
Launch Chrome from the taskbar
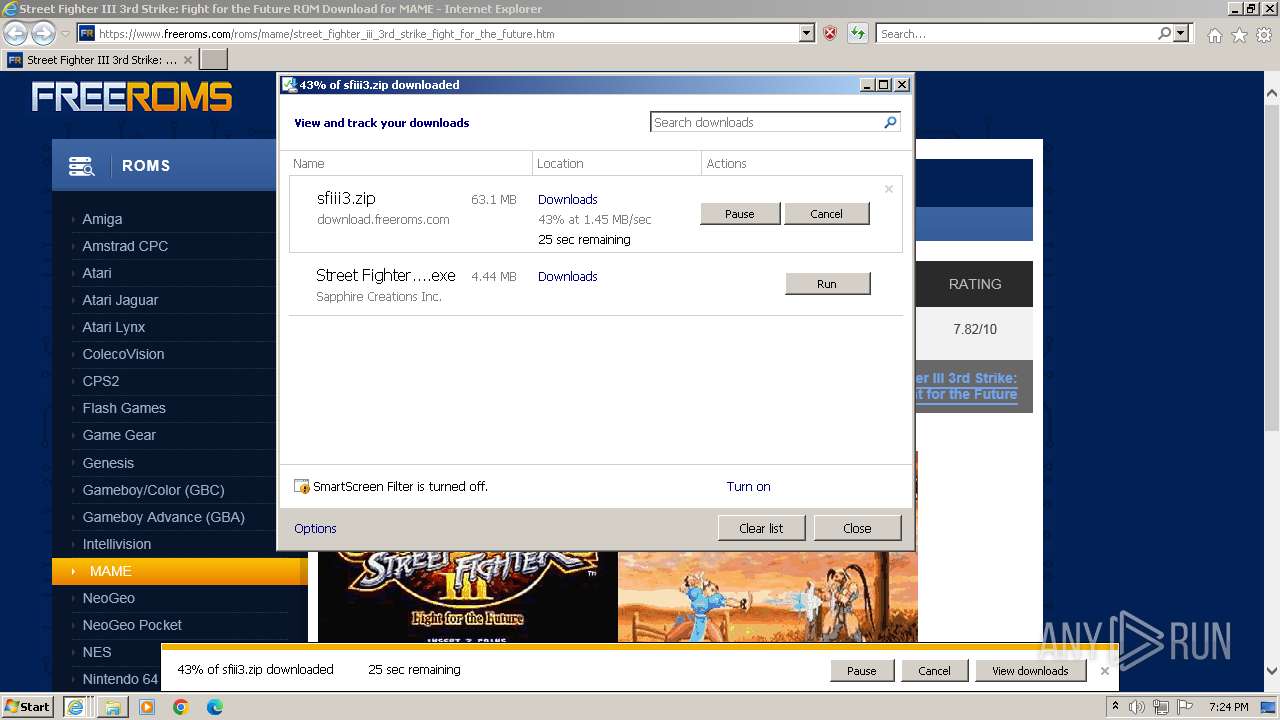pos(181,707)
